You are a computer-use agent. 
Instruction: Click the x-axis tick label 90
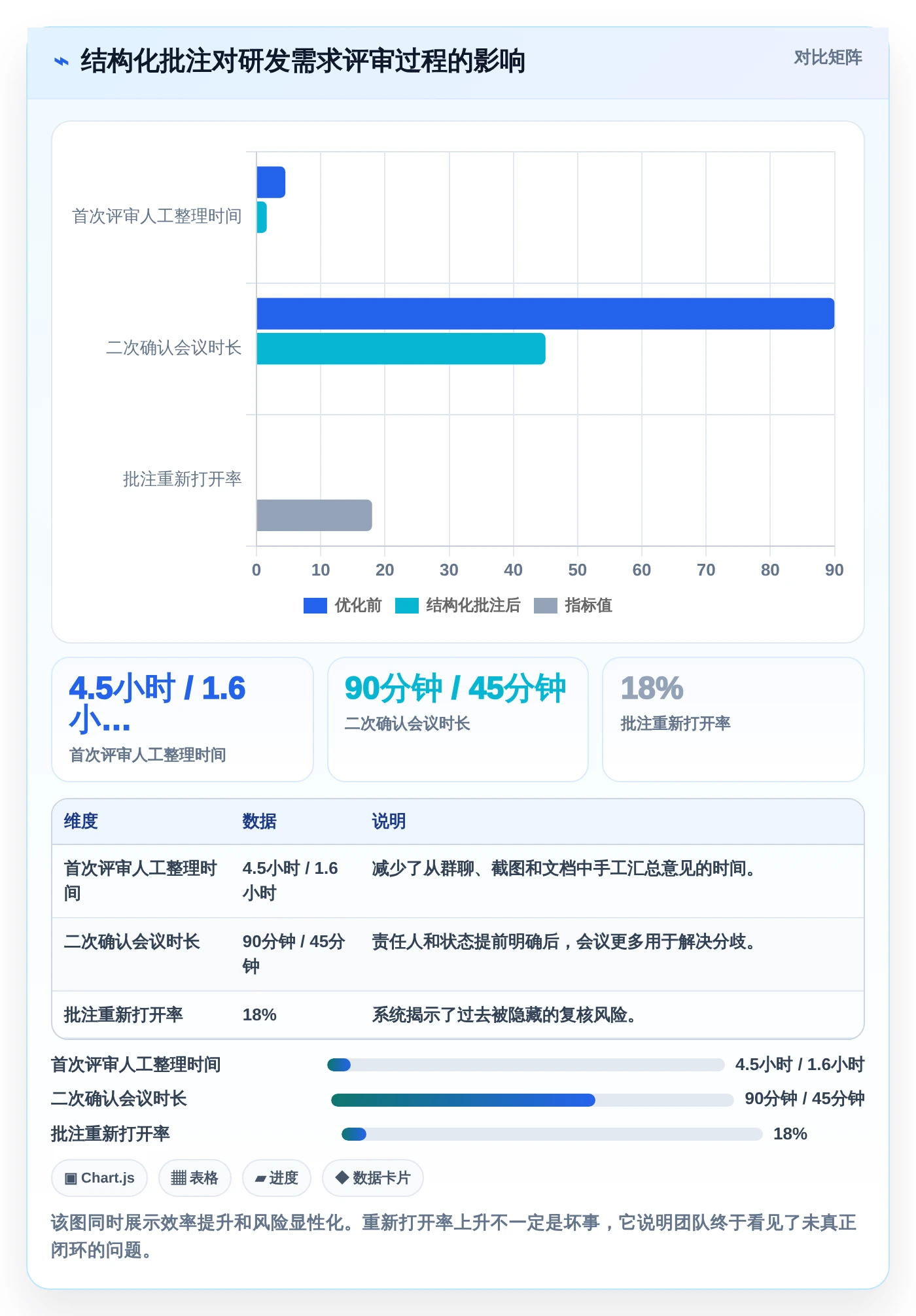(834, 570)
